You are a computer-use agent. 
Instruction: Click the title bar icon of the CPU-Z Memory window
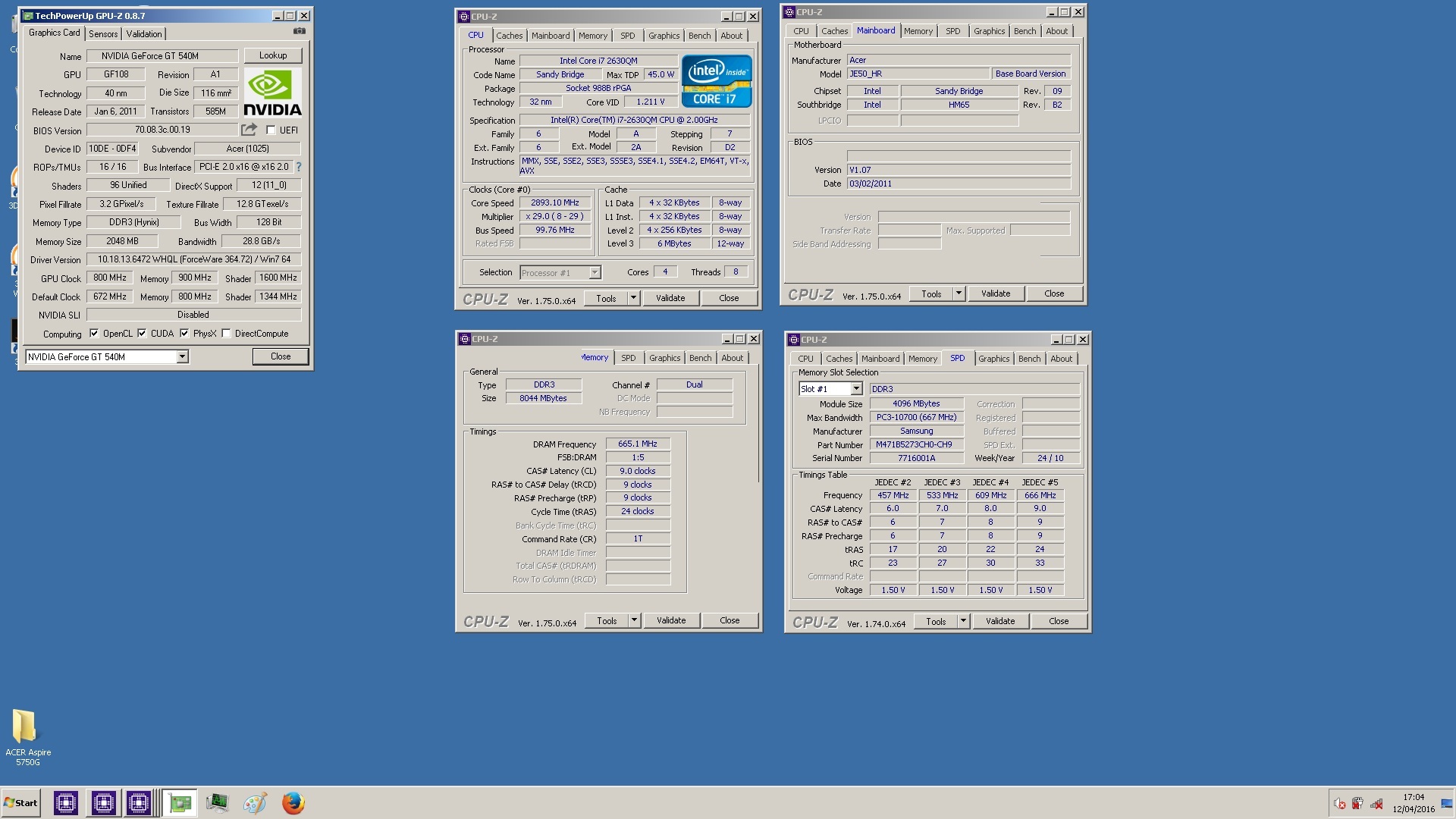click(465, 339)
